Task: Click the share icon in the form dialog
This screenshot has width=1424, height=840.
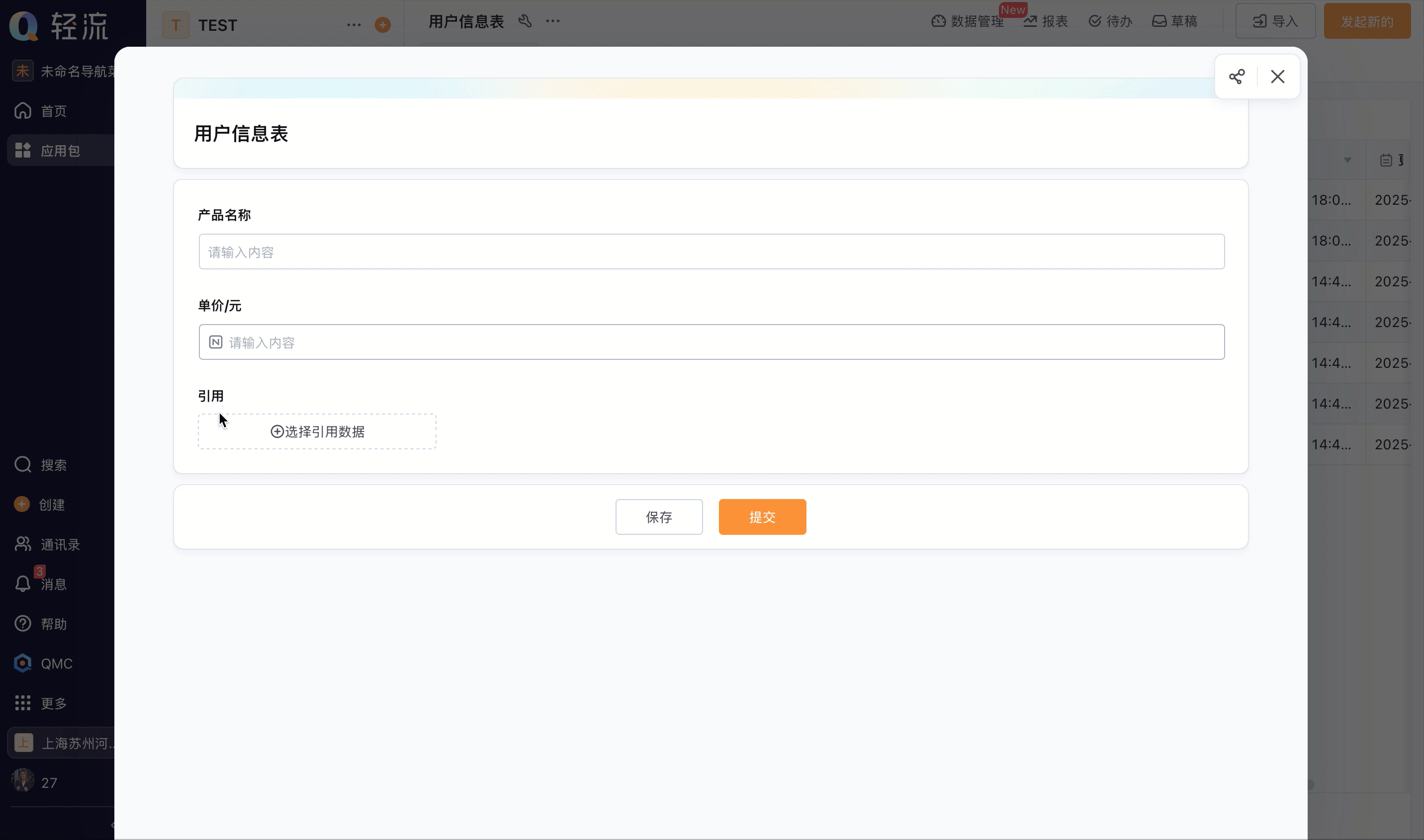Action: pyautogui.click(x=1237, y=77)
